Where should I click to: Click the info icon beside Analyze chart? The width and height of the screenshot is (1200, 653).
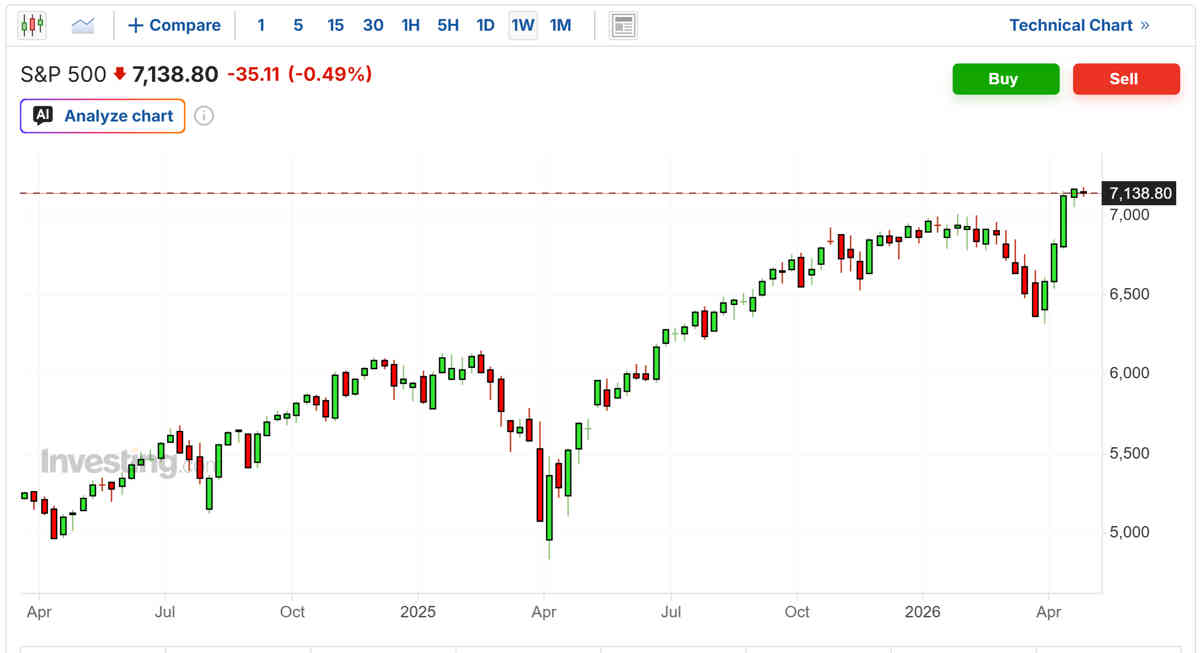pos(203,116)
